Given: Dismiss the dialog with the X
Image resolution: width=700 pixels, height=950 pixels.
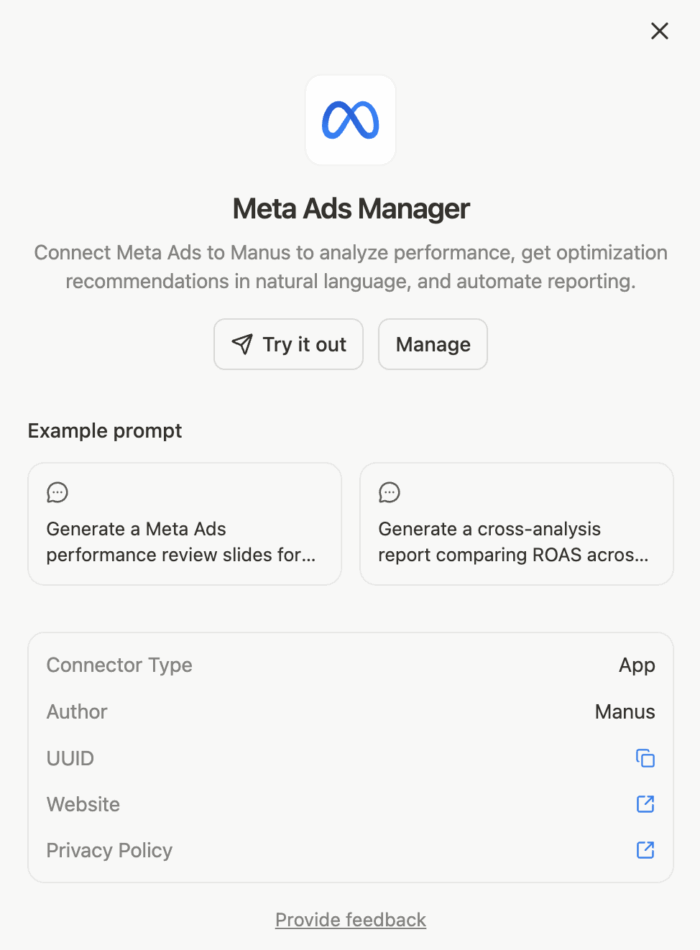Looking at the screenshot, I should 659,31.
